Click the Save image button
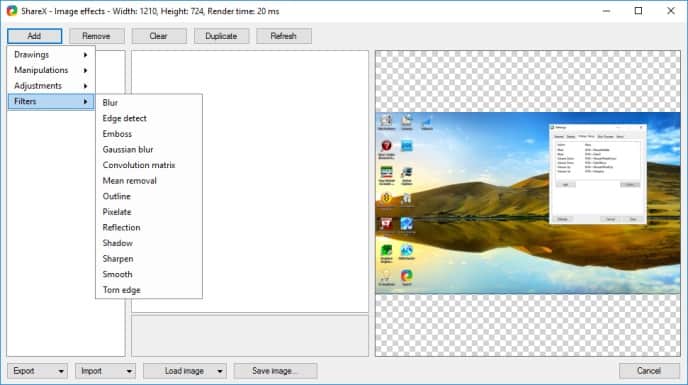The height and width of the screenshot is (385, 688). 275,371
